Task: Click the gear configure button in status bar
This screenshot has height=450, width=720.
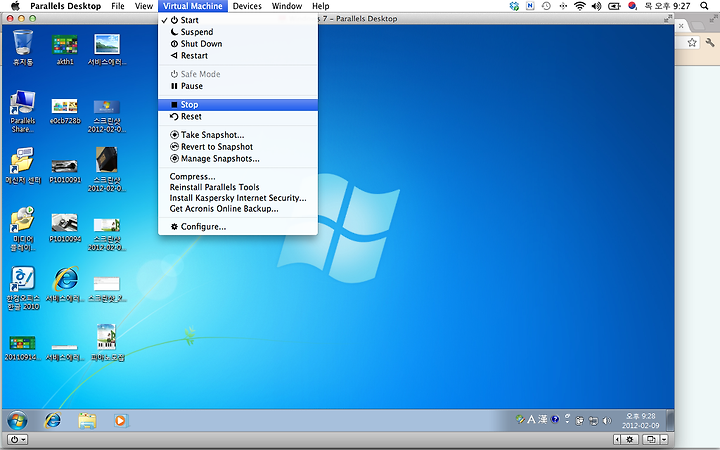Action: pos(630,440)
